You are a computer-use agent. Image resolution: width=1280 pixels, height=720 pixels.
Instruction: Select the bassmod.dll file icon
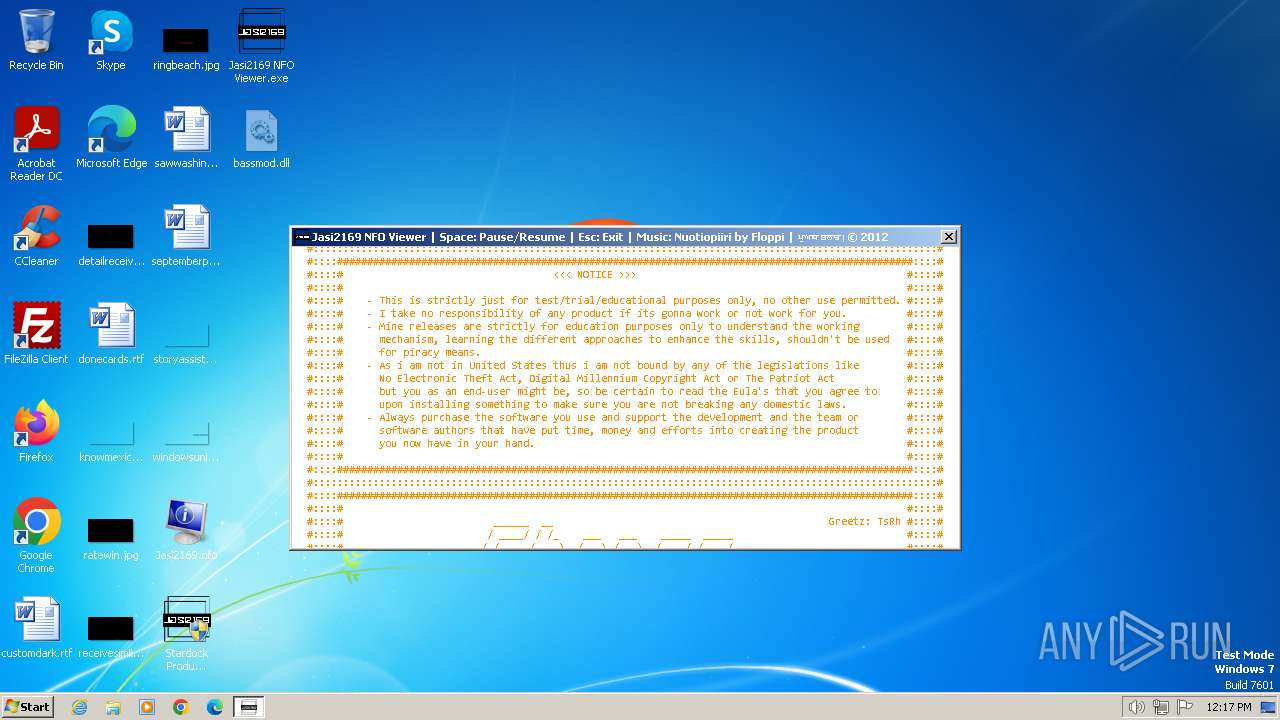pos(262,138)
